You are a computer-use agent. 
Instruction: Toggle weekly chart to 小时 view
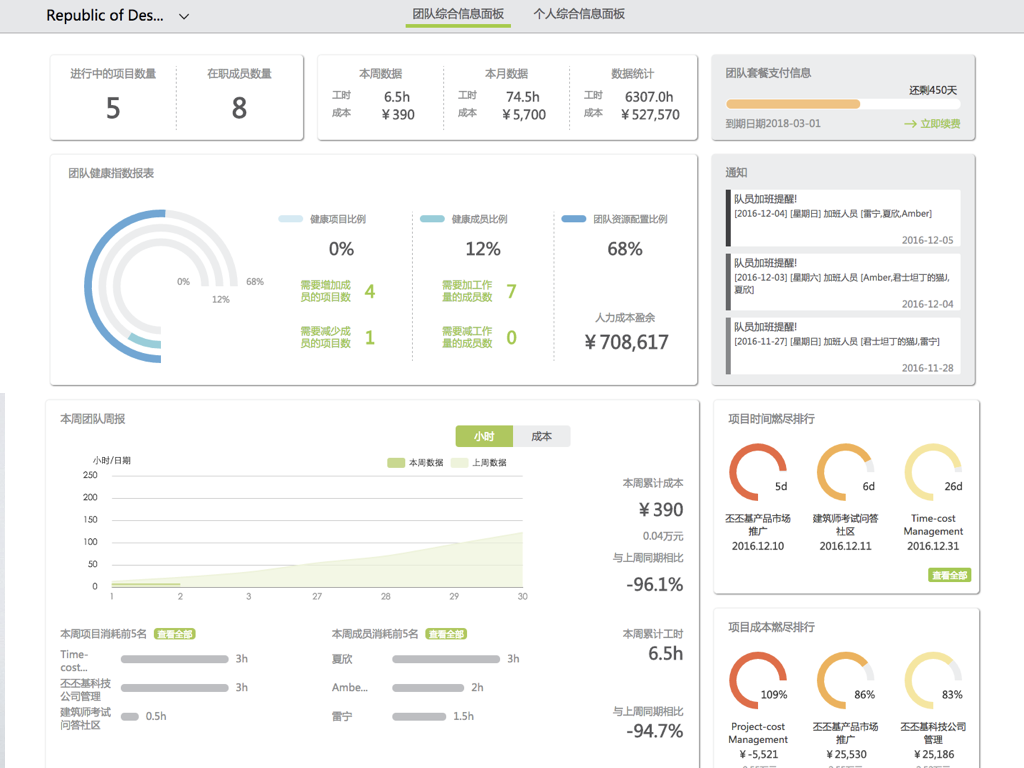(x=484, y=437)
